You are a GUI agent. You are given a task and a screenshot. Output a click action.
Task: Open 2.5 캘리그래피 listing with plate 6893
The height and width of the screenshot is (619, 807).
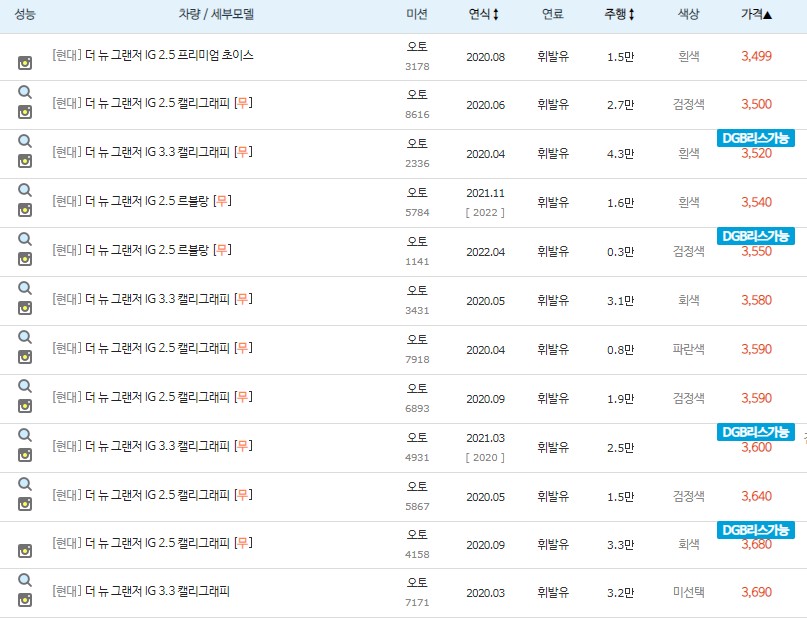pyautogui.click(x=152, y=397)
